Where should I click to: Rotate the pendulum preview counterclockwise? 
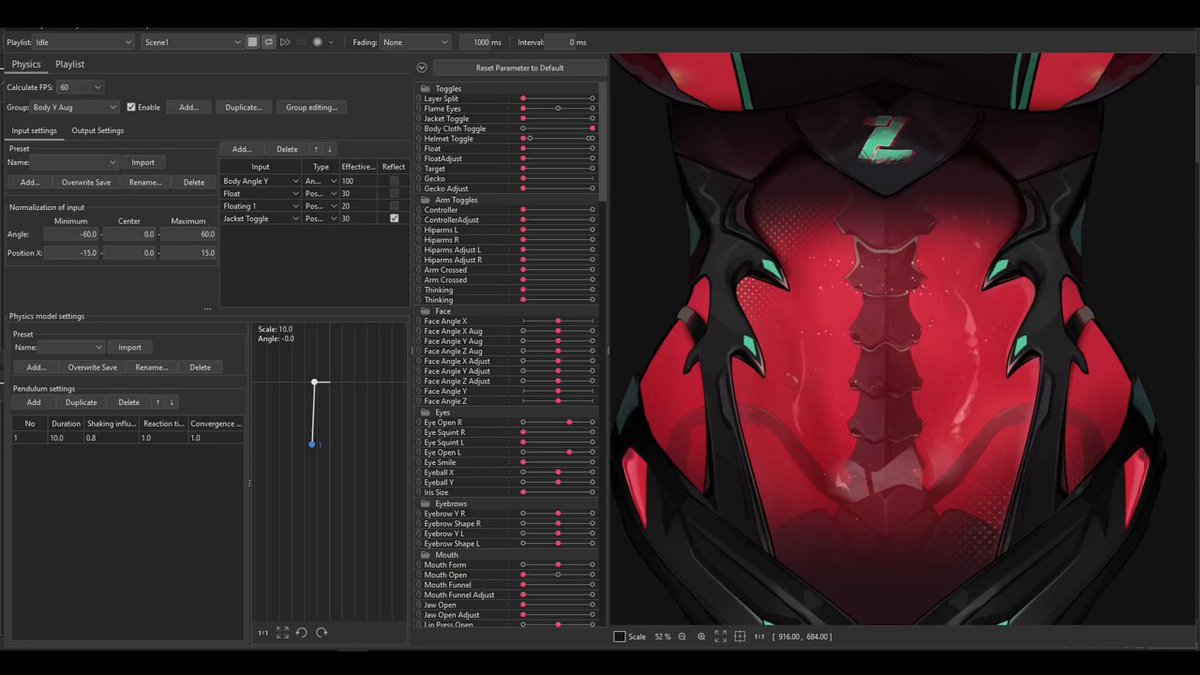point(301,632)
